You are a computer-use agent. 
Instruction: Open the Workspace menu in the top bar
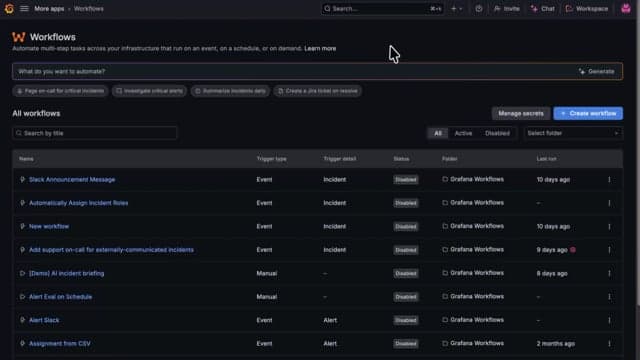pyautogui.click(x=587, y=9)
